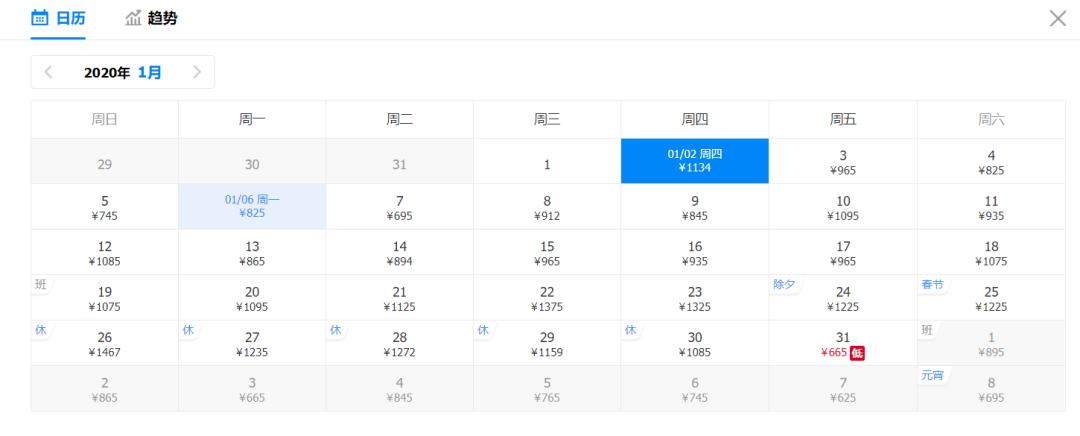Viewport: 1080px width, 436px height.
Task: Go to next month arrow
Action: point(197,72)
